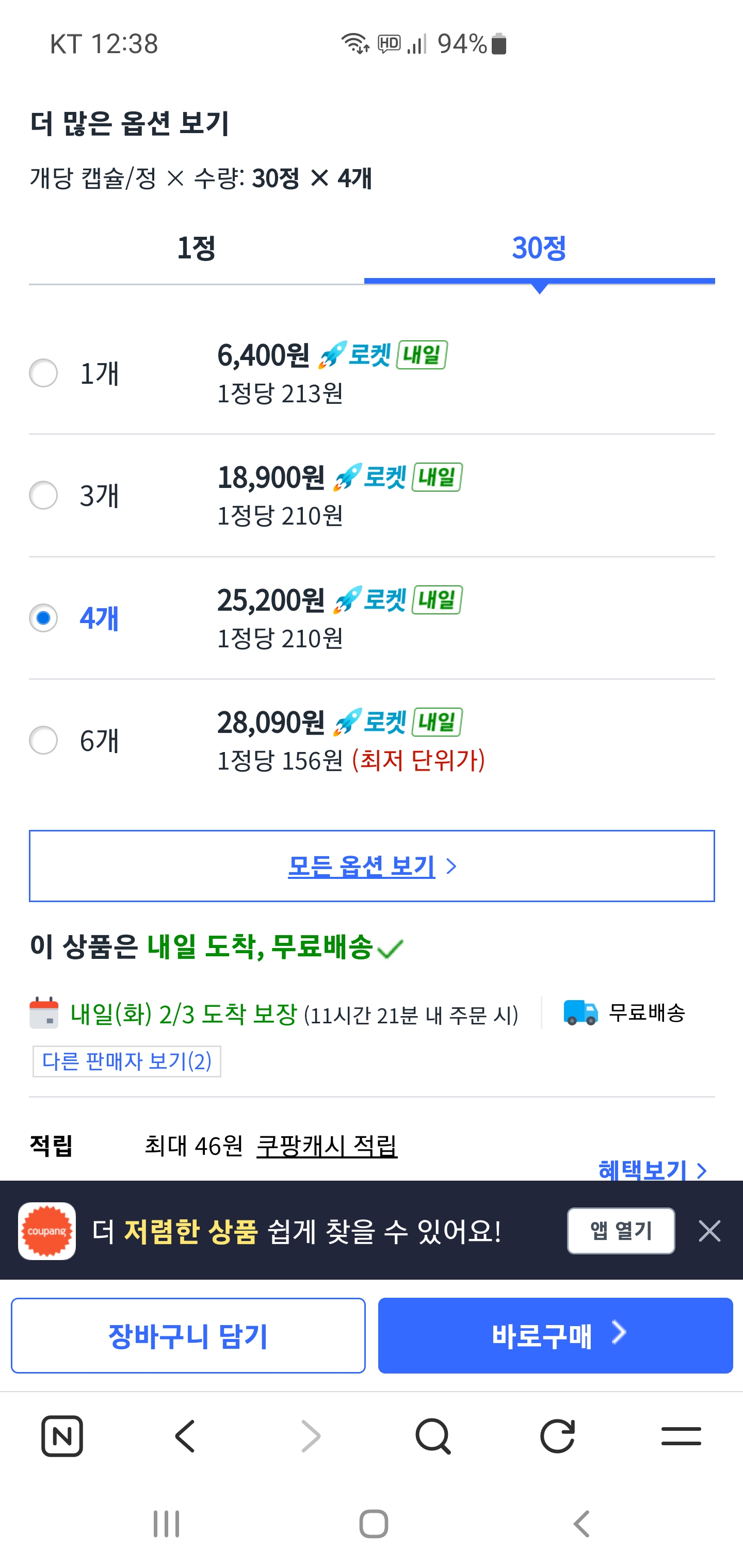Tap the Naver home icon
The height and width of the screenshot is (1568, 743).
coord(62,1436)
